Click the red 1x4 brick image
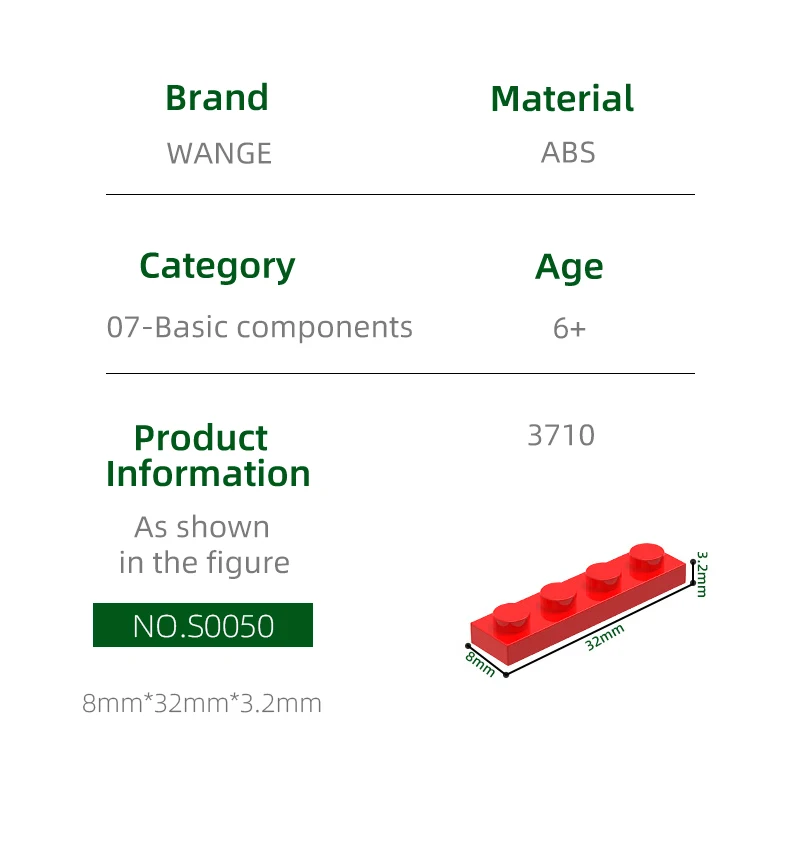This screenshot has height=852, width=800. click(578, 603)
